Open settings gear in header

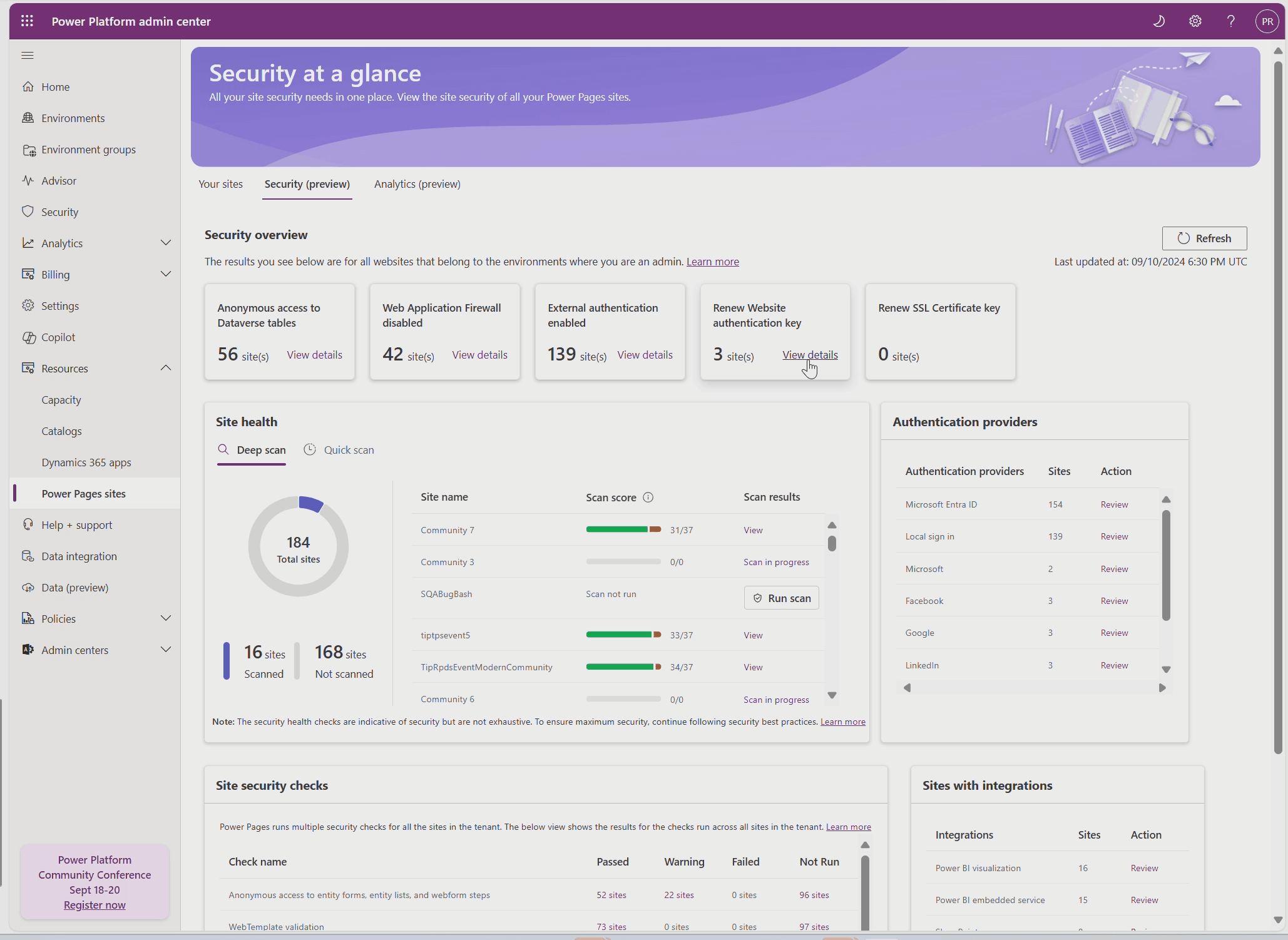coord(1195,21)
